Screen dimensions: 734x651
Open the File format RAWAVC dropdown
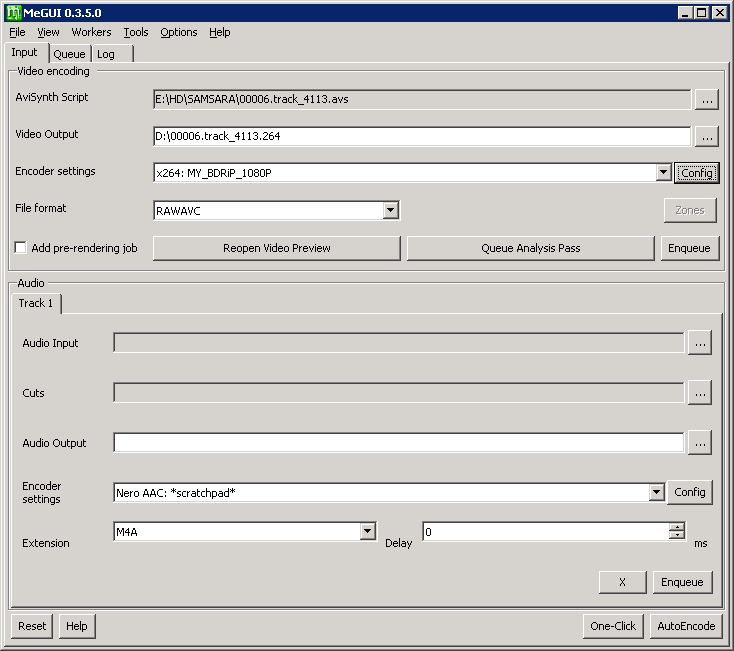click(391, 210)
